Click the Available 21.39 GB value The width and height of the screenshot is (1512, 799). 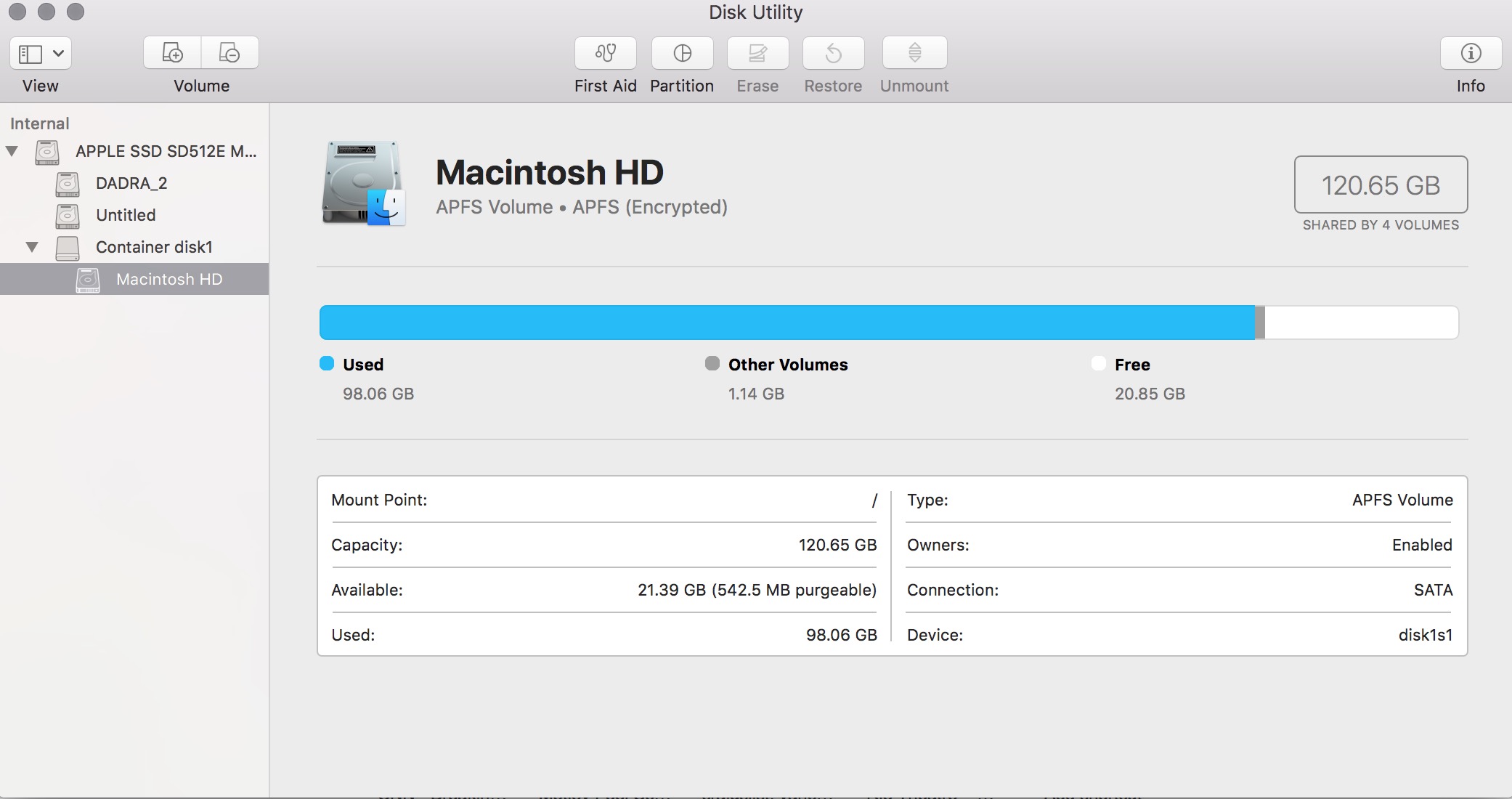(757, 590)
